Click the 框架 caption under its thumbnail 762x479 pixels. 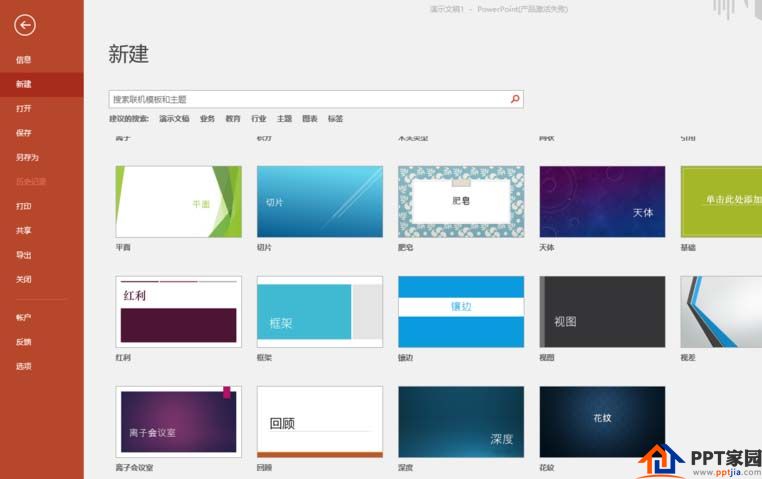264,358
